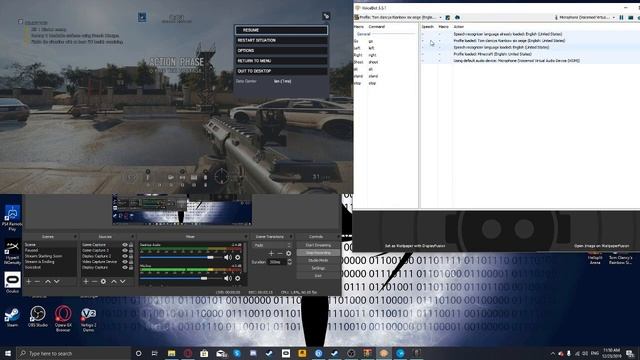Image resolution: width=640 pixels, height=360 pixels.
Task: Open Mic/Aux settings gear in mixer
Action: 238,278
